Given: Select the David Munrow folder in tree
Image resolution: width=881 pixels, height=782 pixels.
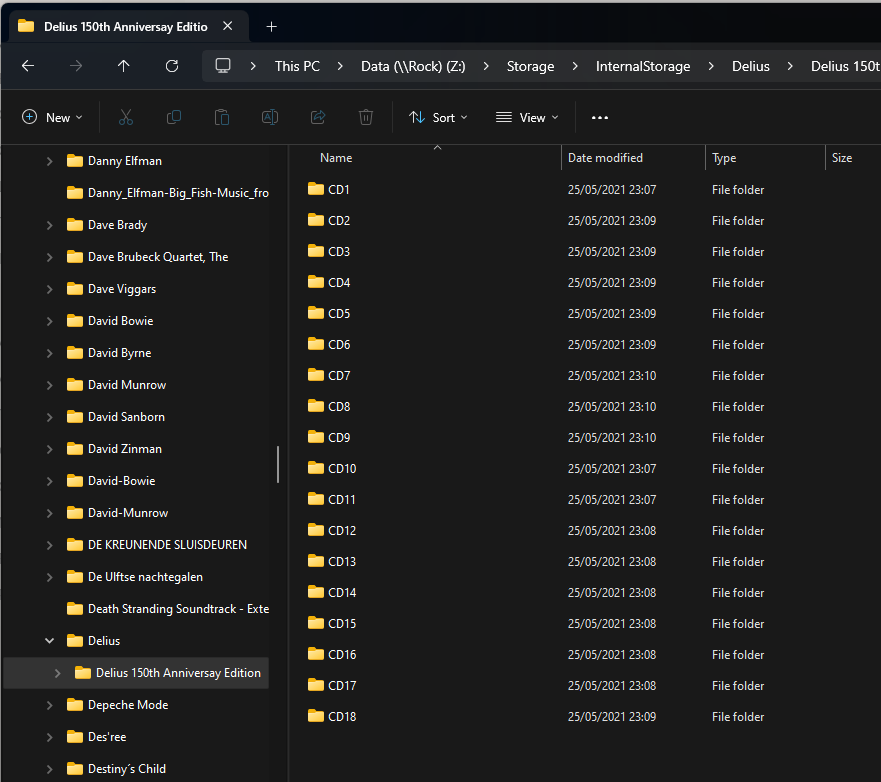Looking at the screenshot, I should (x=127, y=385).
